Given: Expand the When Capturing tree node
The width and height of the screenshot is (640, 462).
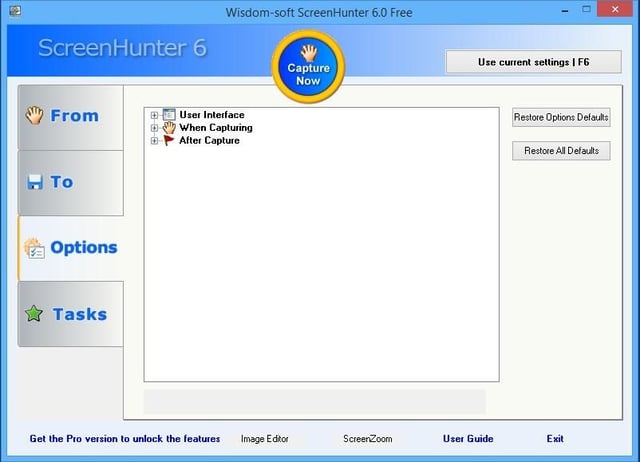Looking at the screenshot, I should pyautogui.click(x=154, y=128).
